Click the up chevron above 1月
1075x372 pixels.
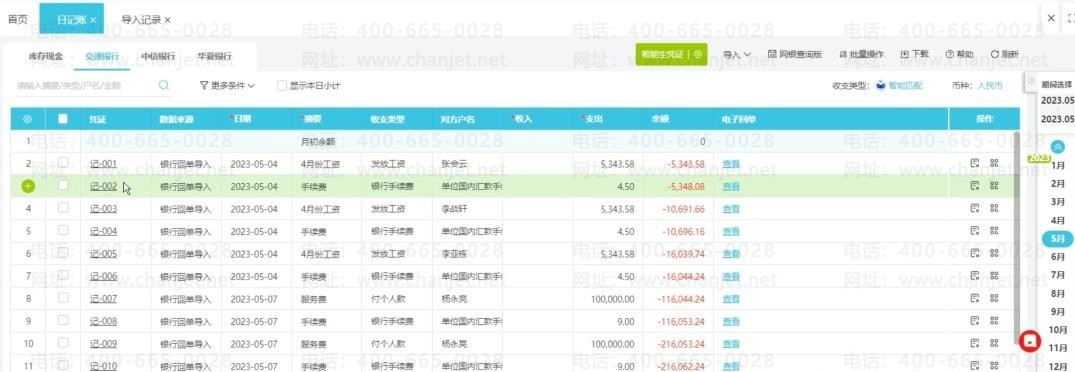point(1058,146)
